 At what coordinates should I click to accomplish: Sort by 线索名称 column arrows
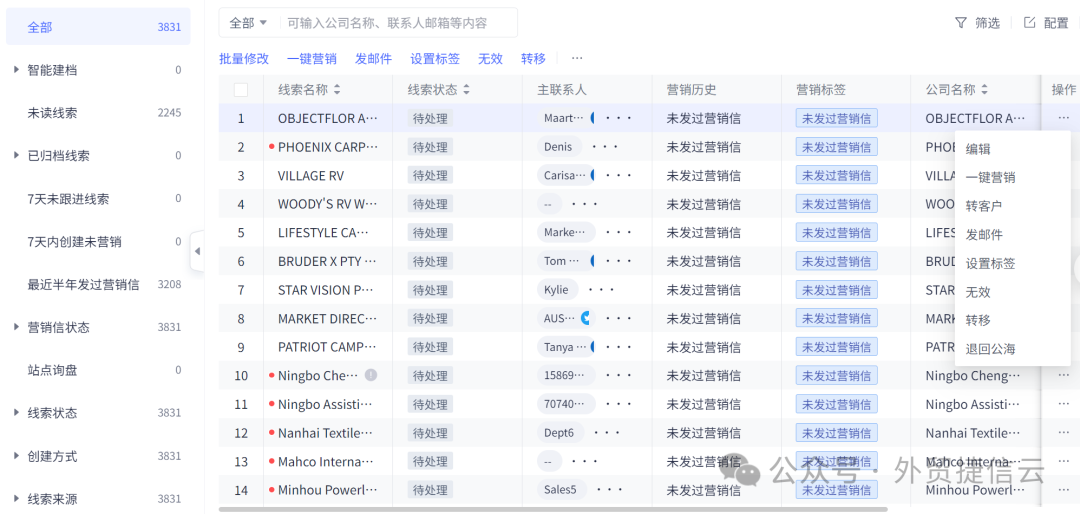tap(337, 90)
